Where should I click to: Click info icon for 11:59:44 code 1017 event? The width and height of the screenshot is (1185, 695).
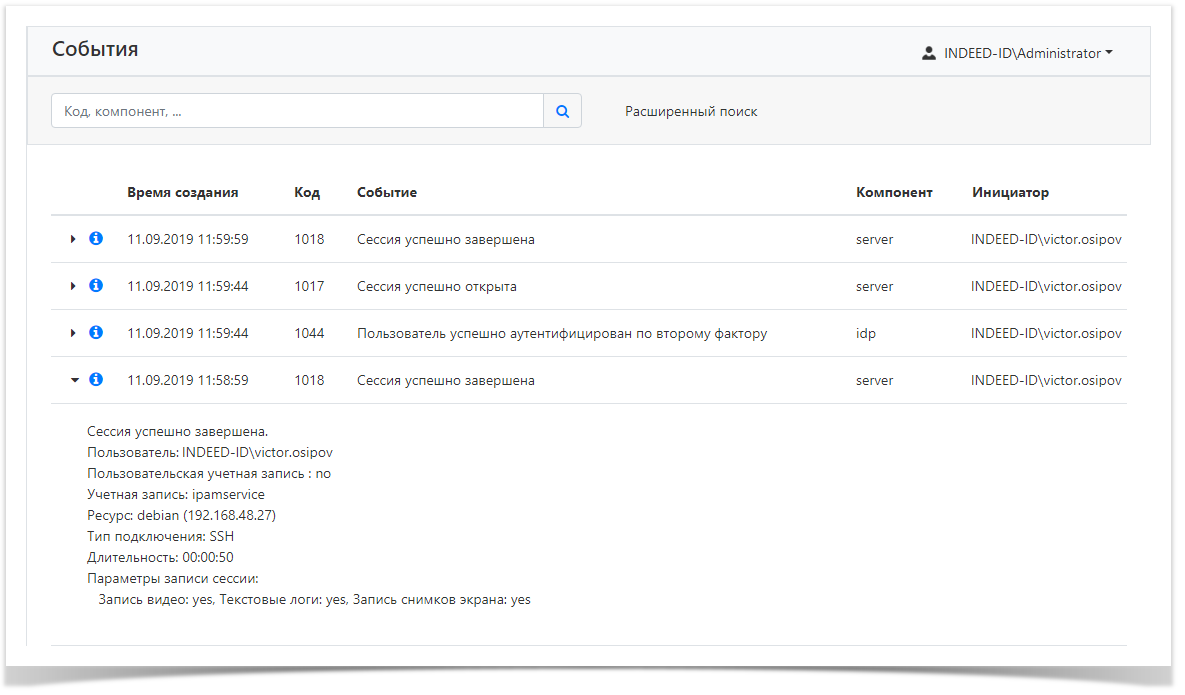[x=96, y=286]
